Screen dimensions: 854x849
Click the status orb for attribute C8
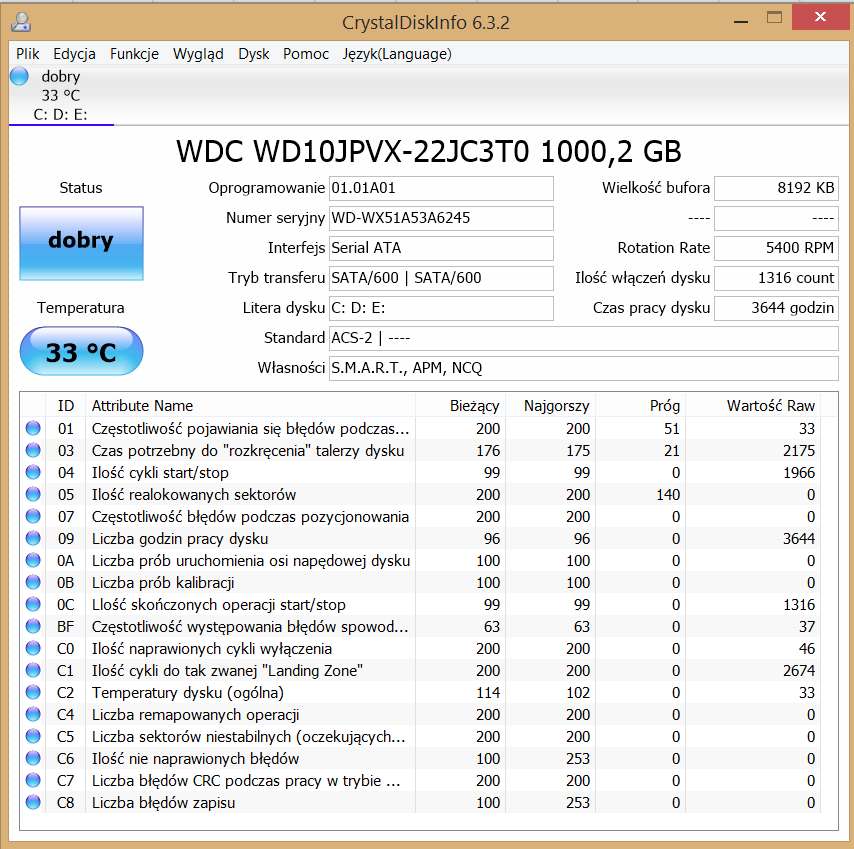pos(33,803)
